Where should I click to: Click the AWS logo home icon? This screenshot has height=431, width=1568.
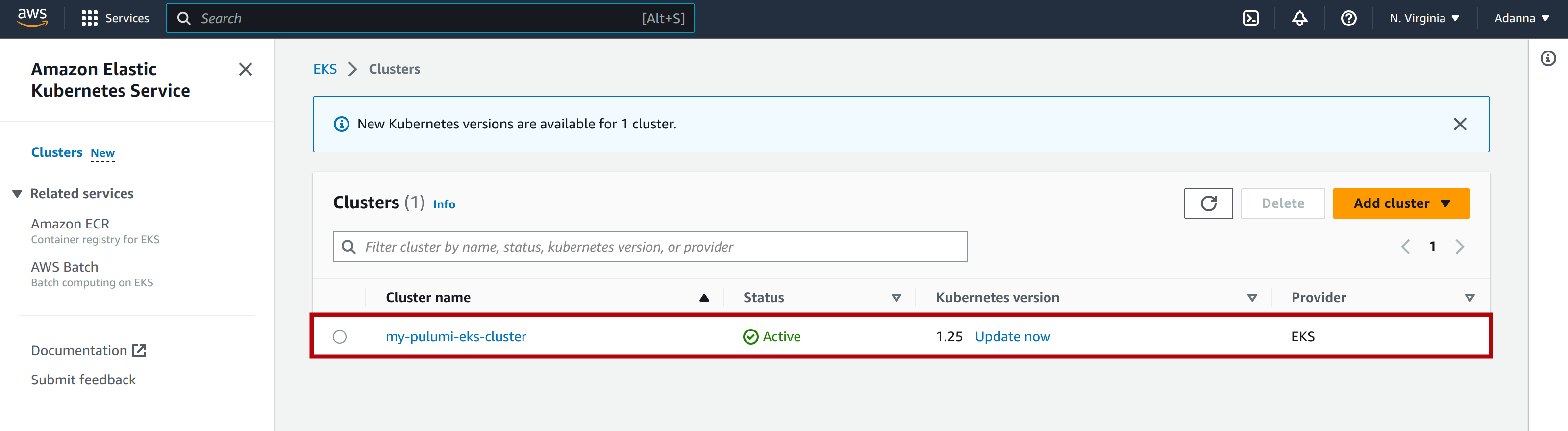tap(32, 18)
